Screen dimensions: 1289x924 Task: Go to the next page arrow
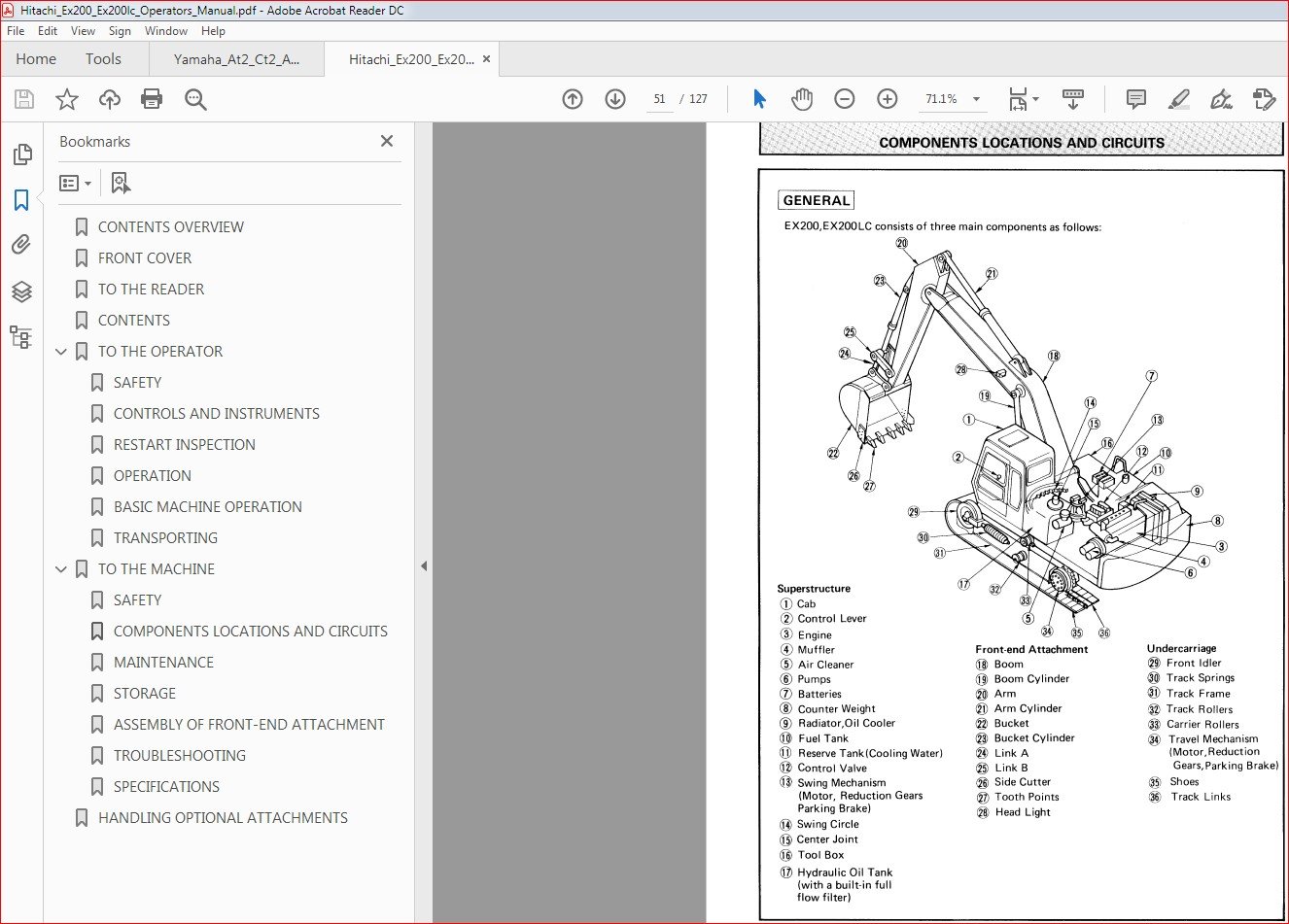615,99
